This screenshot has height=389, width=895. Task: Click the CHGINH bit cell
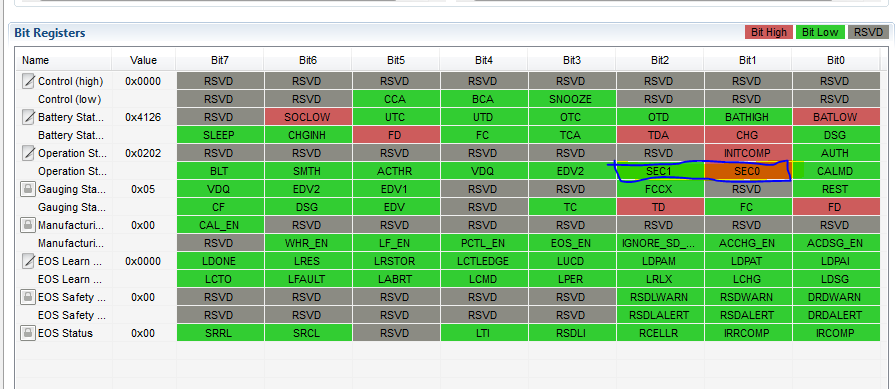point(308,135)
